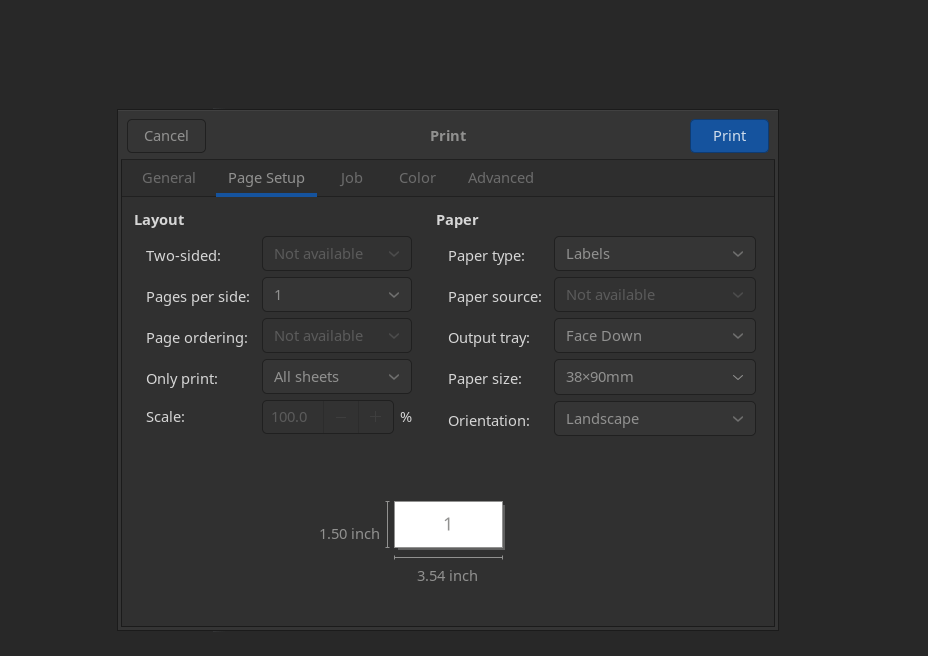Click the Two-sided dropdown
928x656 pixels.
(x=336, y=254)
